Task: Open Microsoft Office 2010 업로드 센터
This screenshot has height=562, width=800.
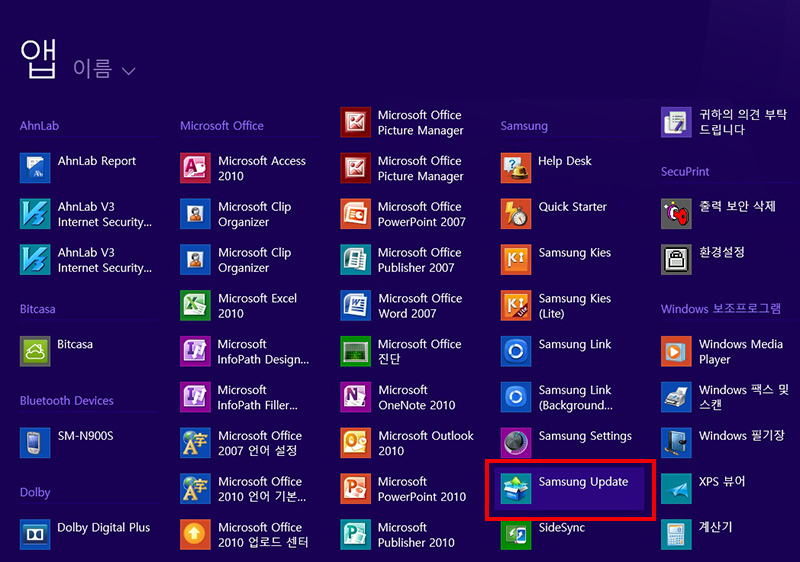Action: point(244,534)
